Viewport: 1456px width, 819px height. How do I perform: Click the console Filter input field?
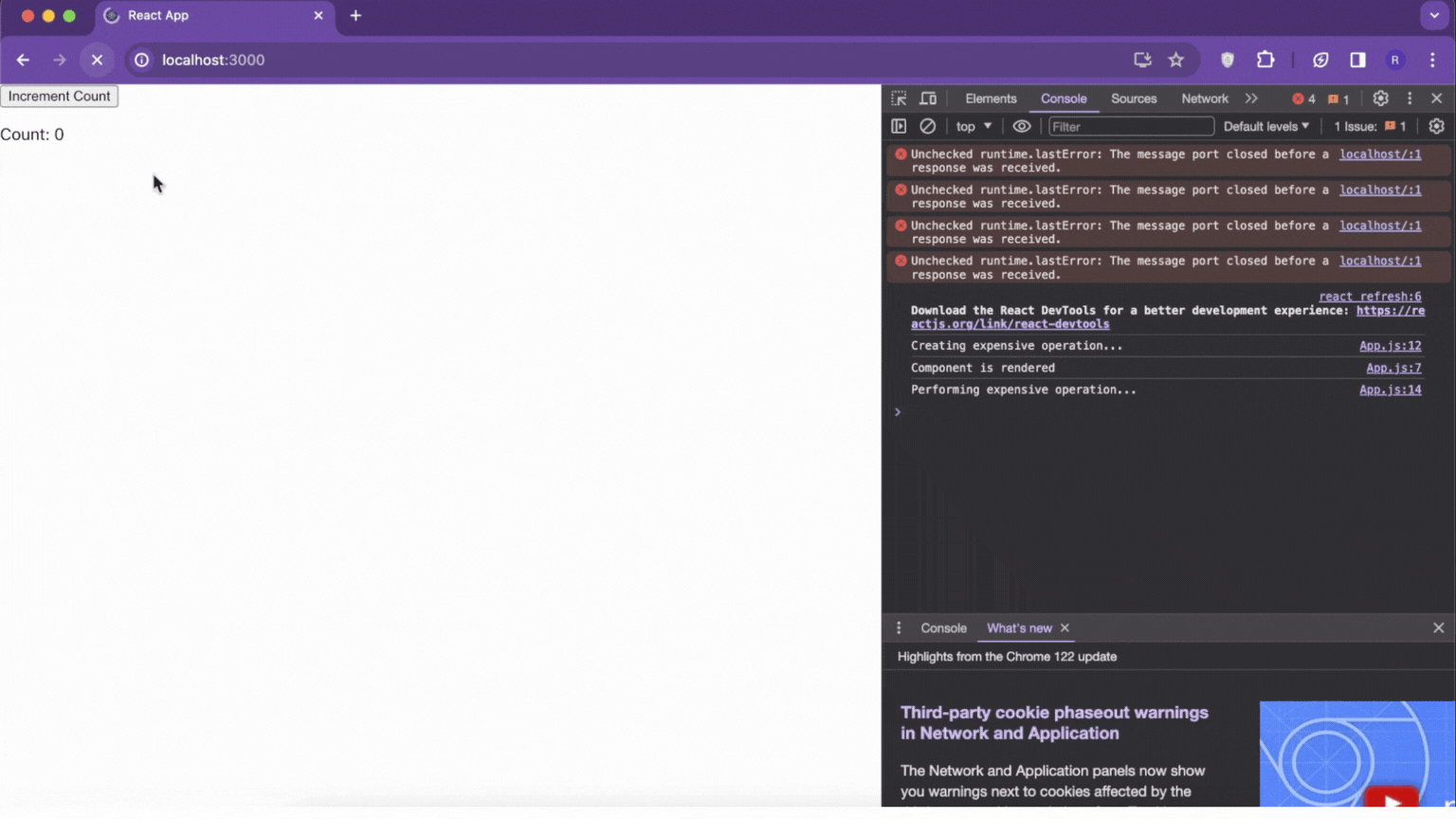pyautogui.click(x=1130, y=125)
